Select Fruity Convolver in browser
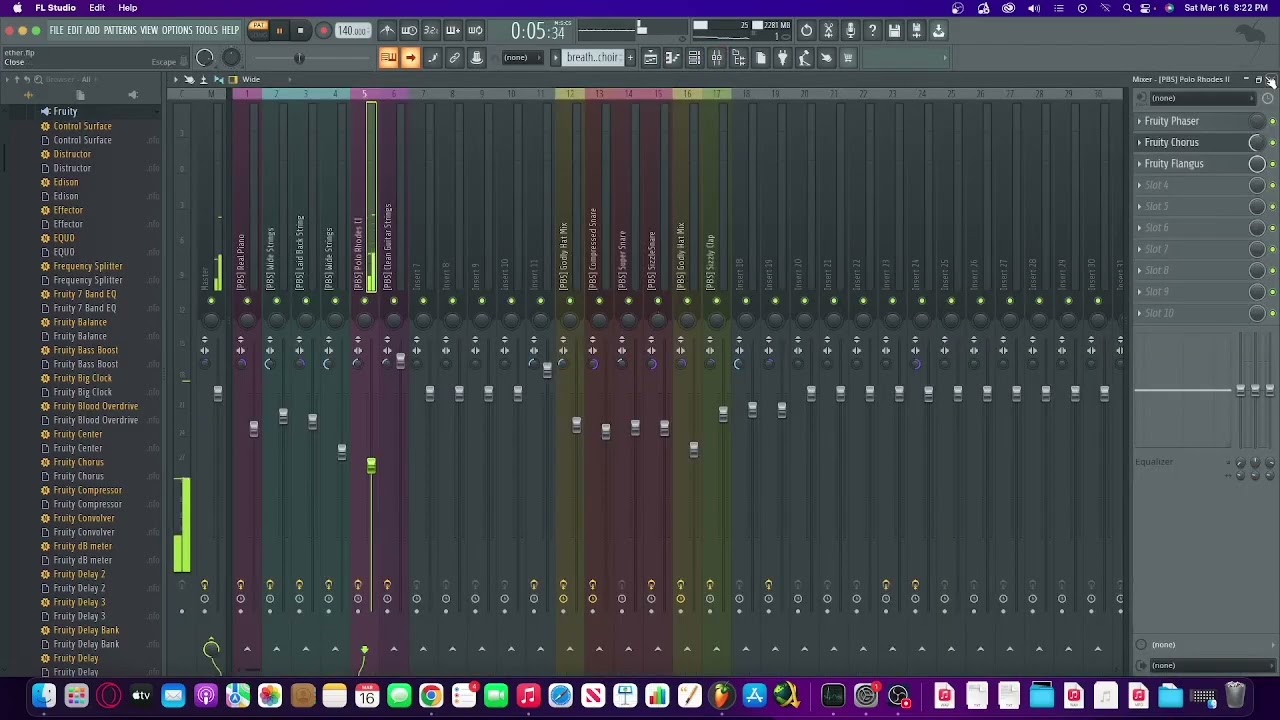1280x720 pixels. (84, 518)
